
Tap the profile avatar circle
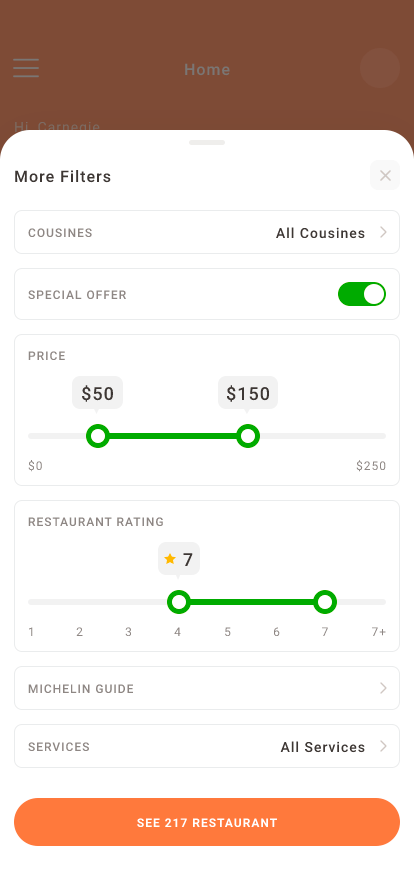point(380,68)
